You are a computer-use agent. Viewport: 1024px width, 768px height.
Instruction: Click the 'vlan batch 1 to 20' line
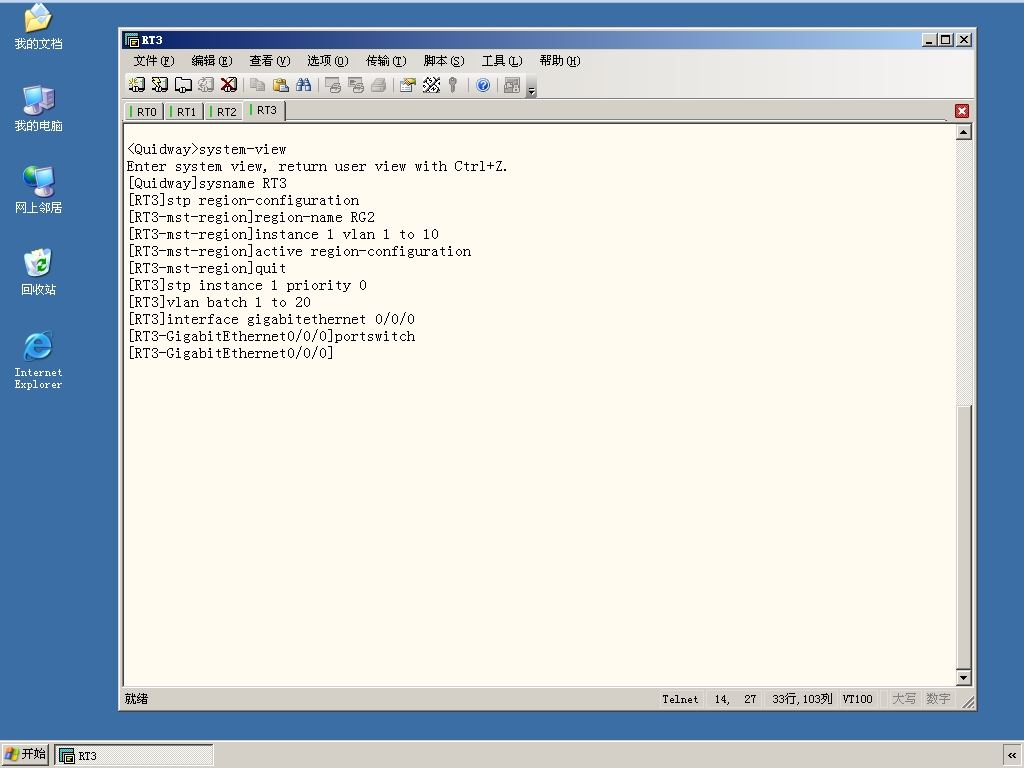219,302
